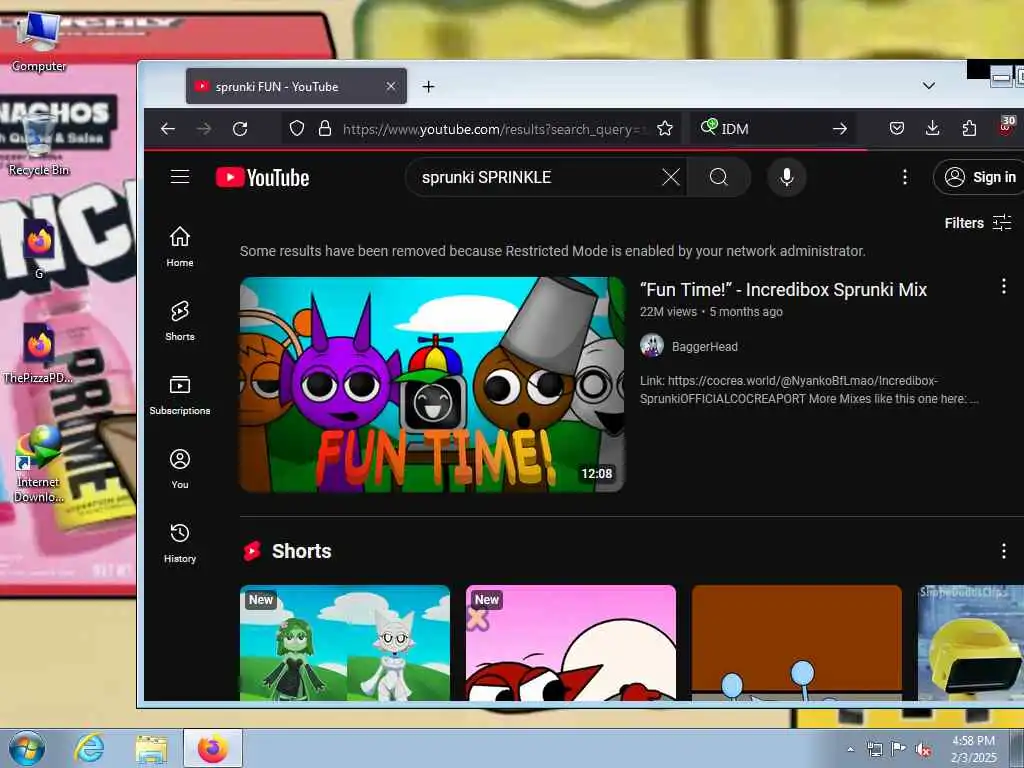1024x768 pixels.
Task: Open the Windows Start menu
Action: pyautogui.click(x=27, y=748)
